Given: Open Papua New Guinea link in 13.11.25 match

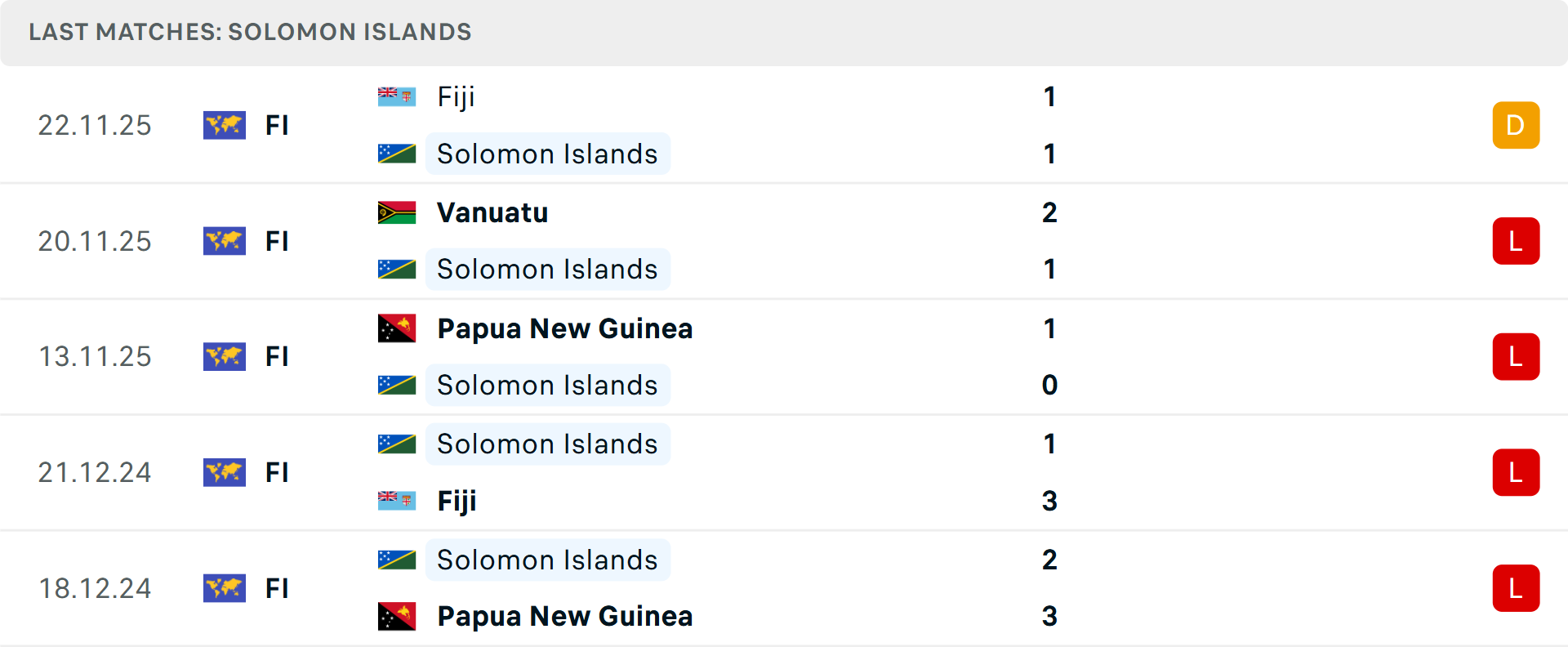Looking at the screenshot, I should coord(565,328).
